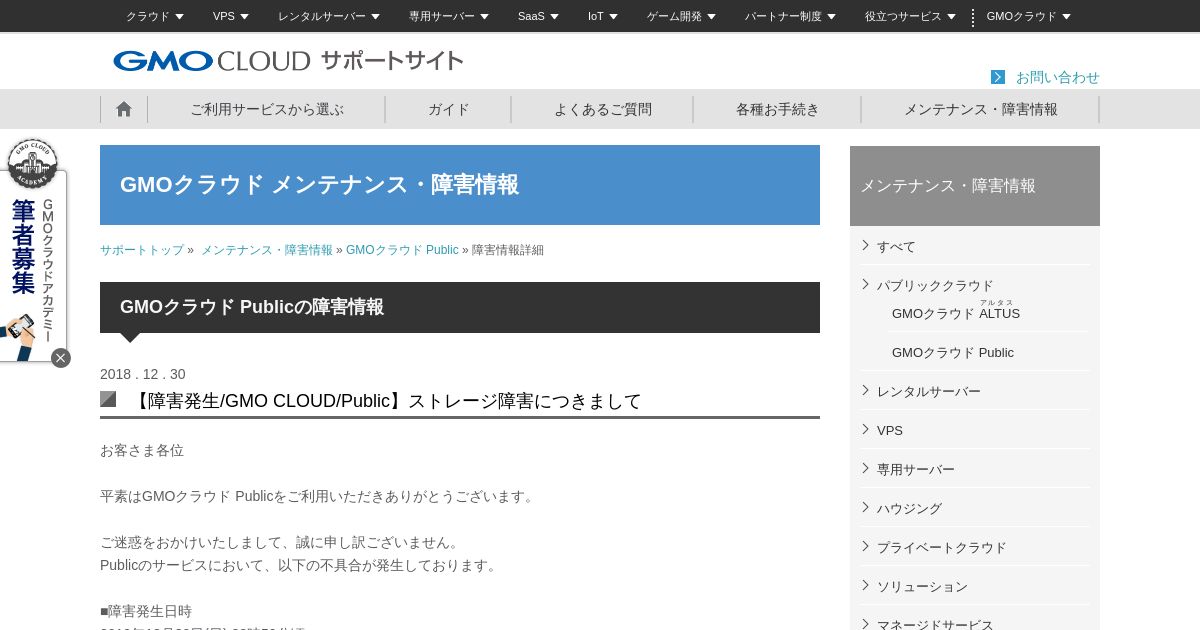Screen dimensions: 1200x630
Task: Click the arrow icon beside お問い合わせ
Action: point(998,77)
